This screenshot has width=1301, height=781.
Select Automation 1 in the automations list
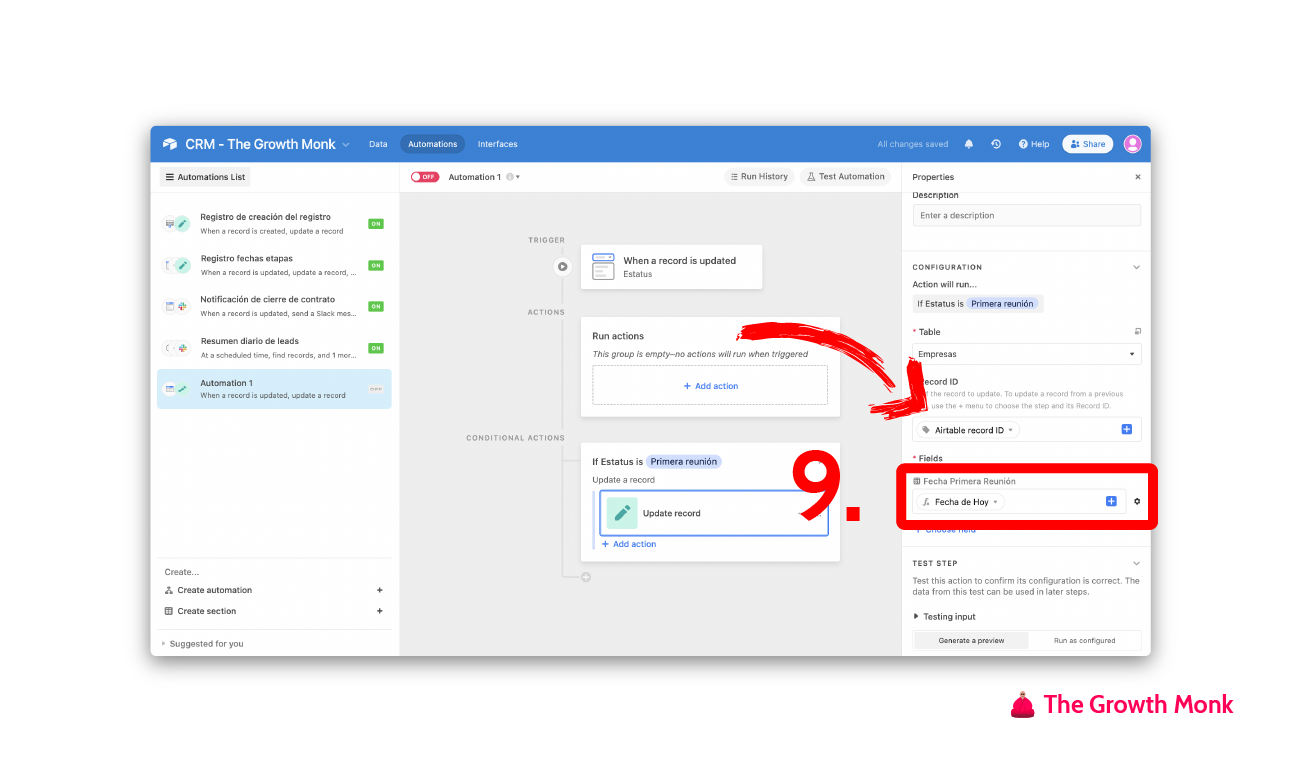coord(274,389)
